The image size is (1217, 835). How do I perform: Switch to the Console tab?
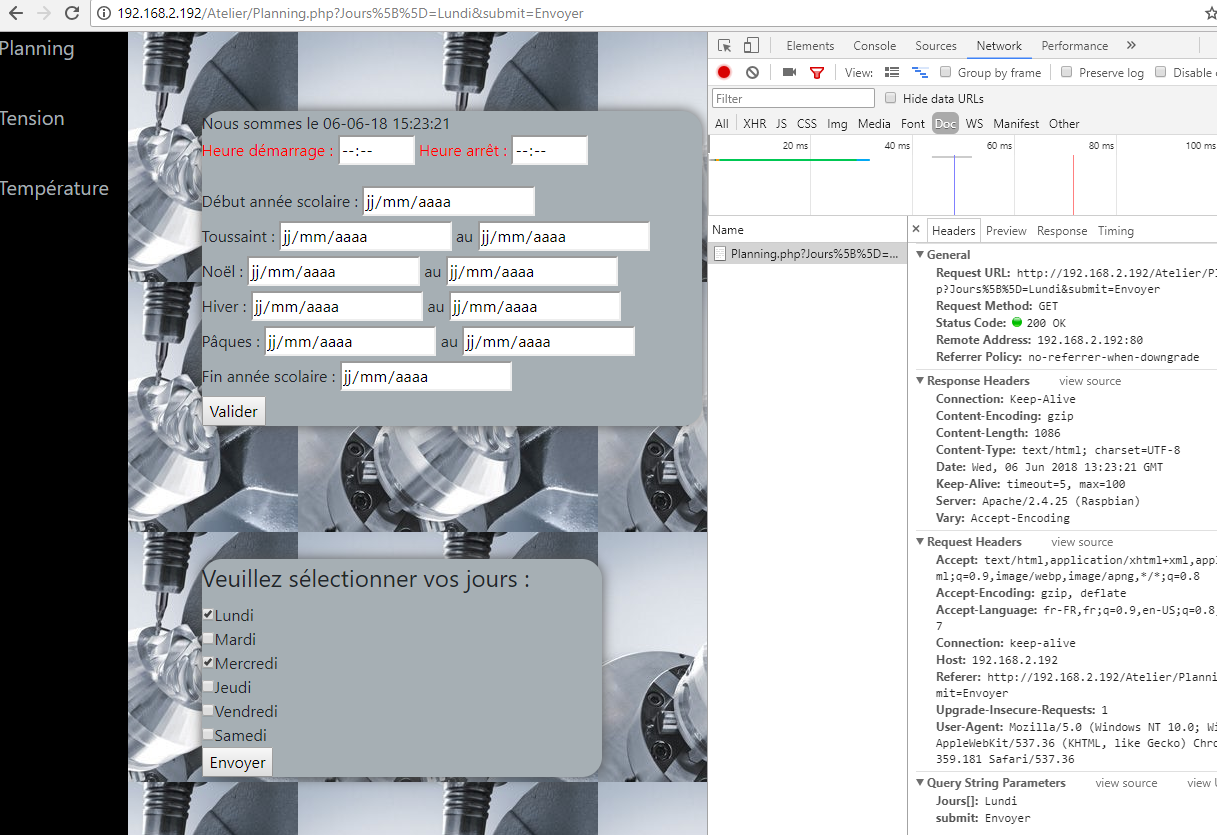[874, 45]
